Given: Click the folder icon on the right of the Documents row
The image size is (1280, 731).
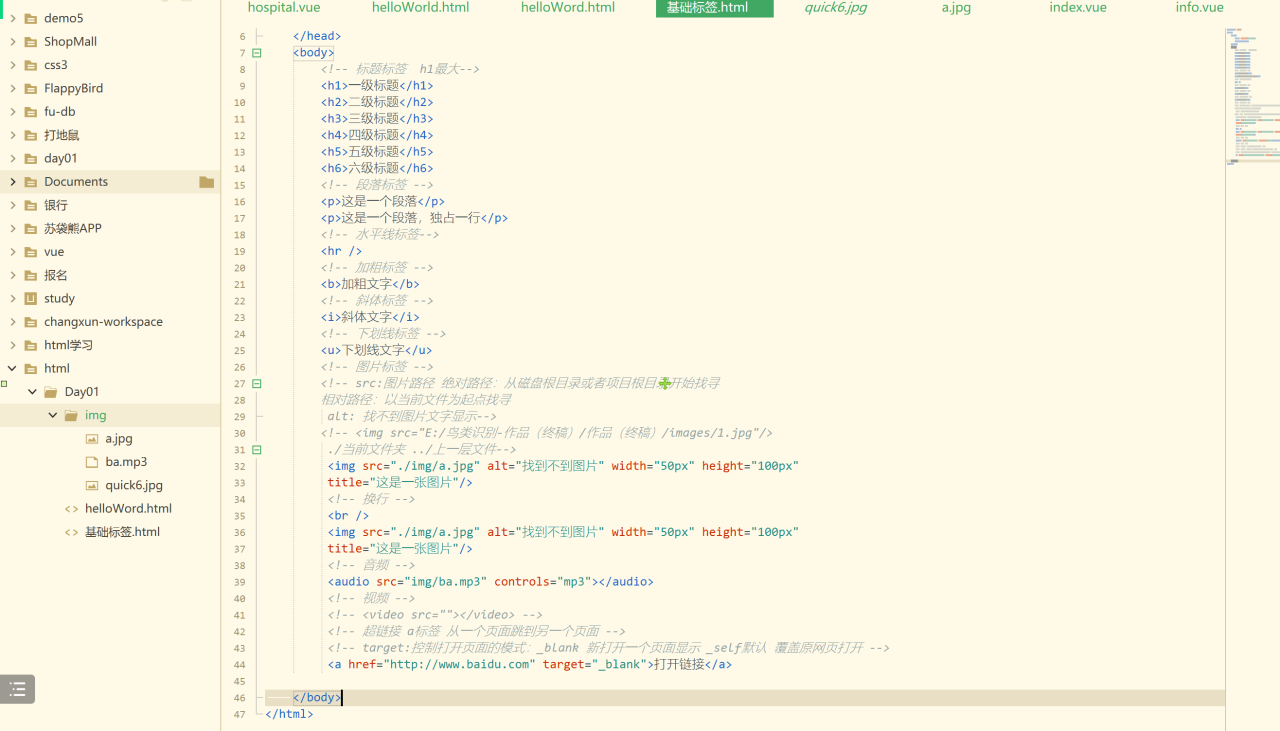Looking at the screenshot, I should [207, 182].
